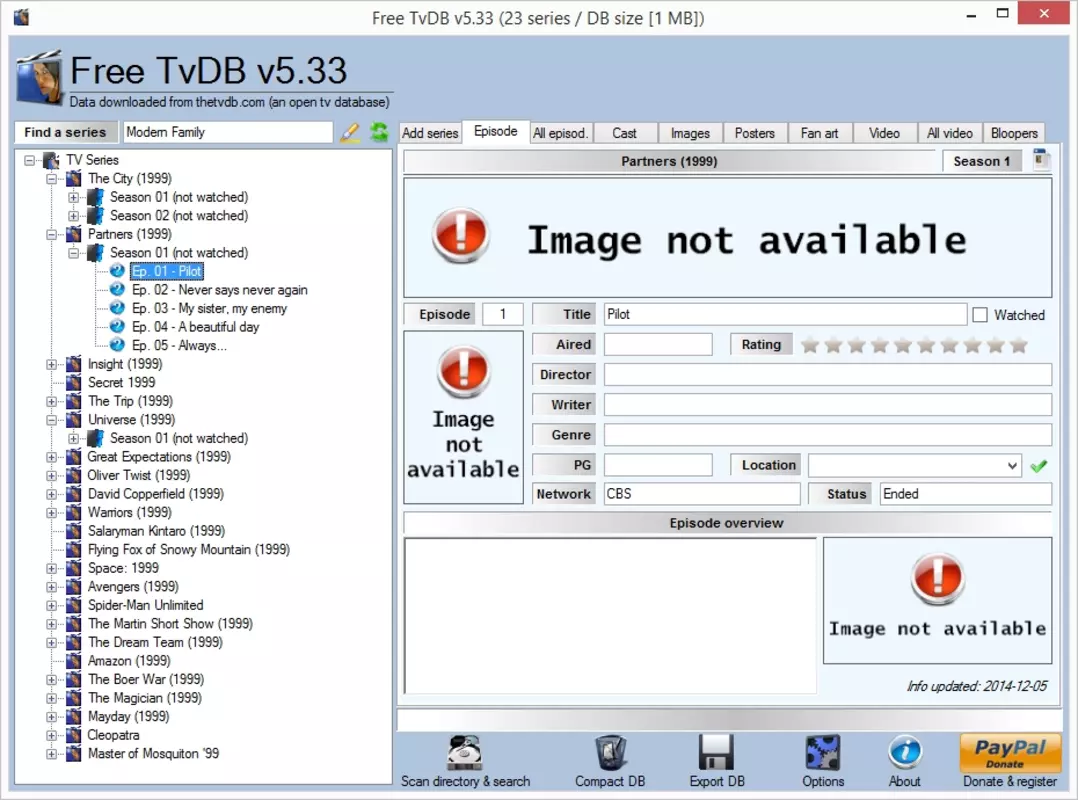This screenshot has height=800, width=1078.
Task: Click the series icon of Flying Fox of Snowy Mountain
Action: tap(74, 549)
